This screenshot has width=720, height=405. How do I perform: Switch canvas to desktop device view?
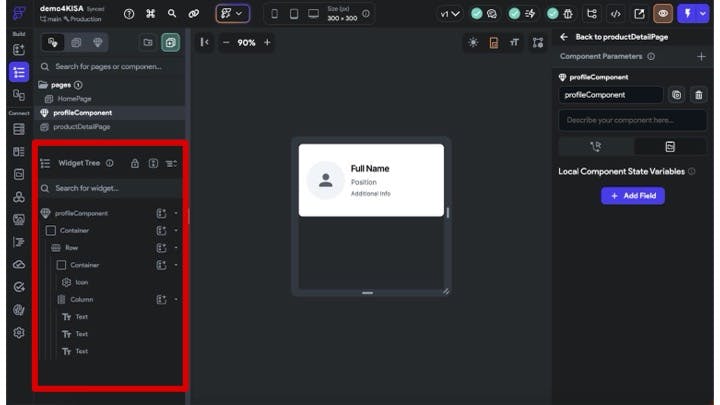click(x=313, y=14)
